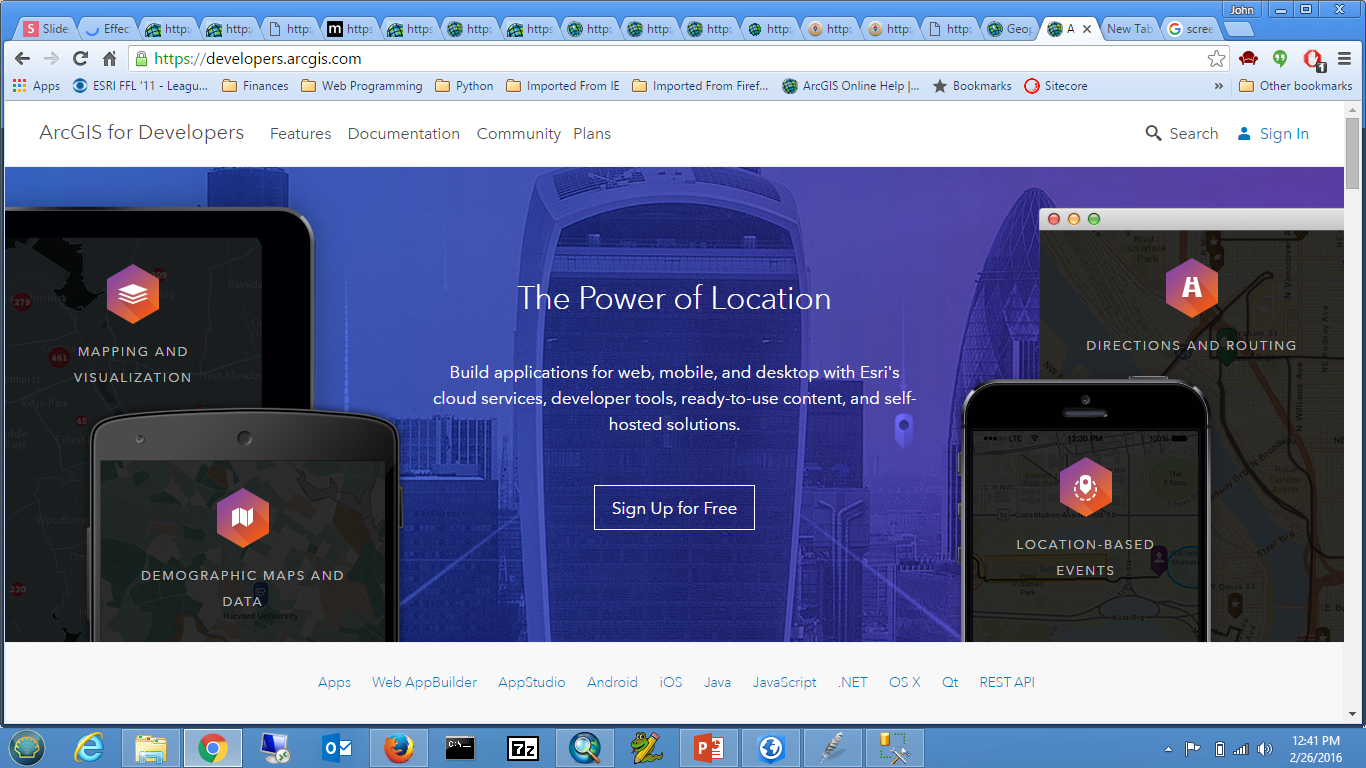Click the Location-Based Events hexagon icon
This screenshot has height=768, width=1366.
click(x=1085, y=487)
